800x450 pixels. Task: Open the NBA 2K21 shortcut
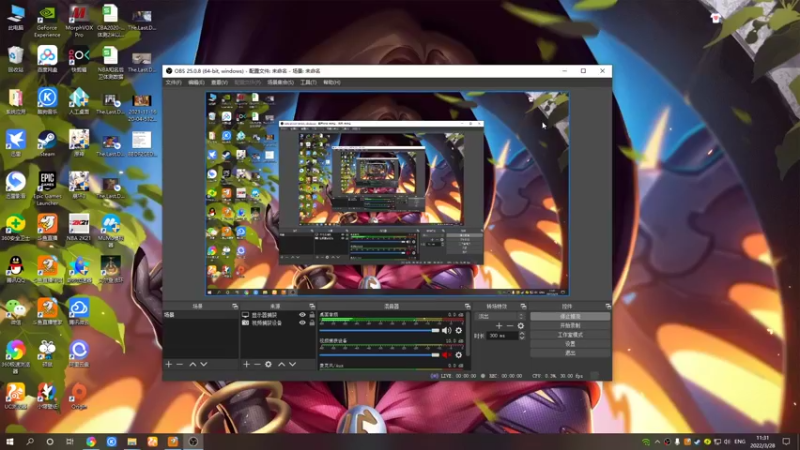(79, 228)
